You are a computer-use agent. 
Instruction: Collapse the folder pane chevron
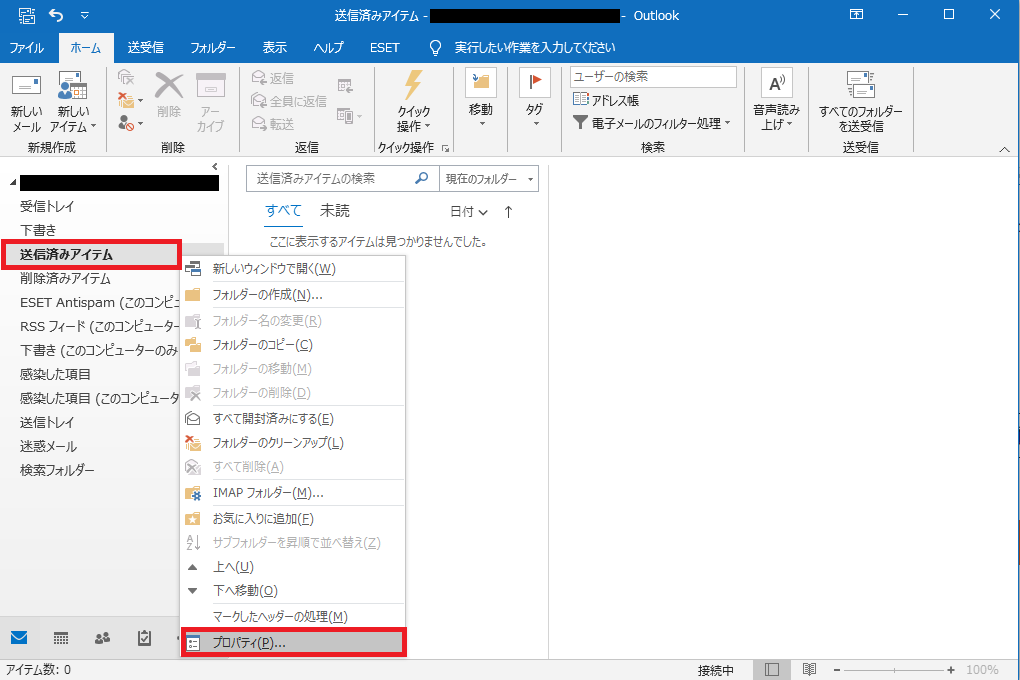coord(215,167)
